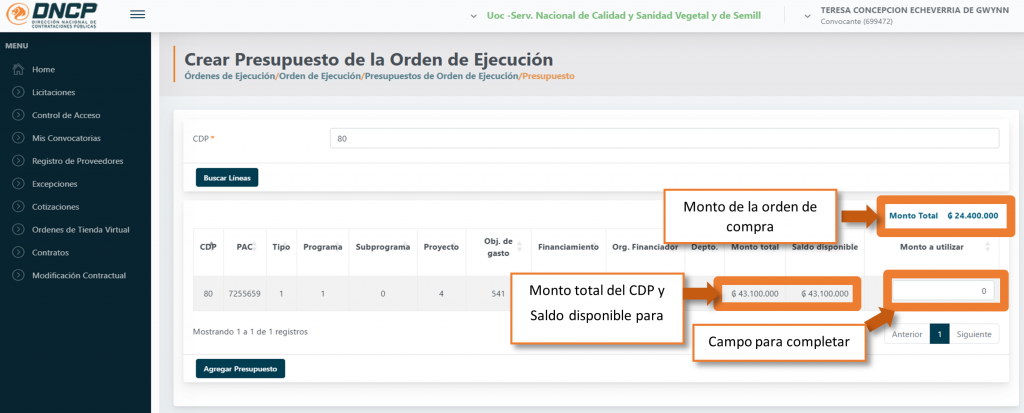Click the Cotizaciones sidebar icon
The image size is (1024, 413).
[x=18, y=207]
